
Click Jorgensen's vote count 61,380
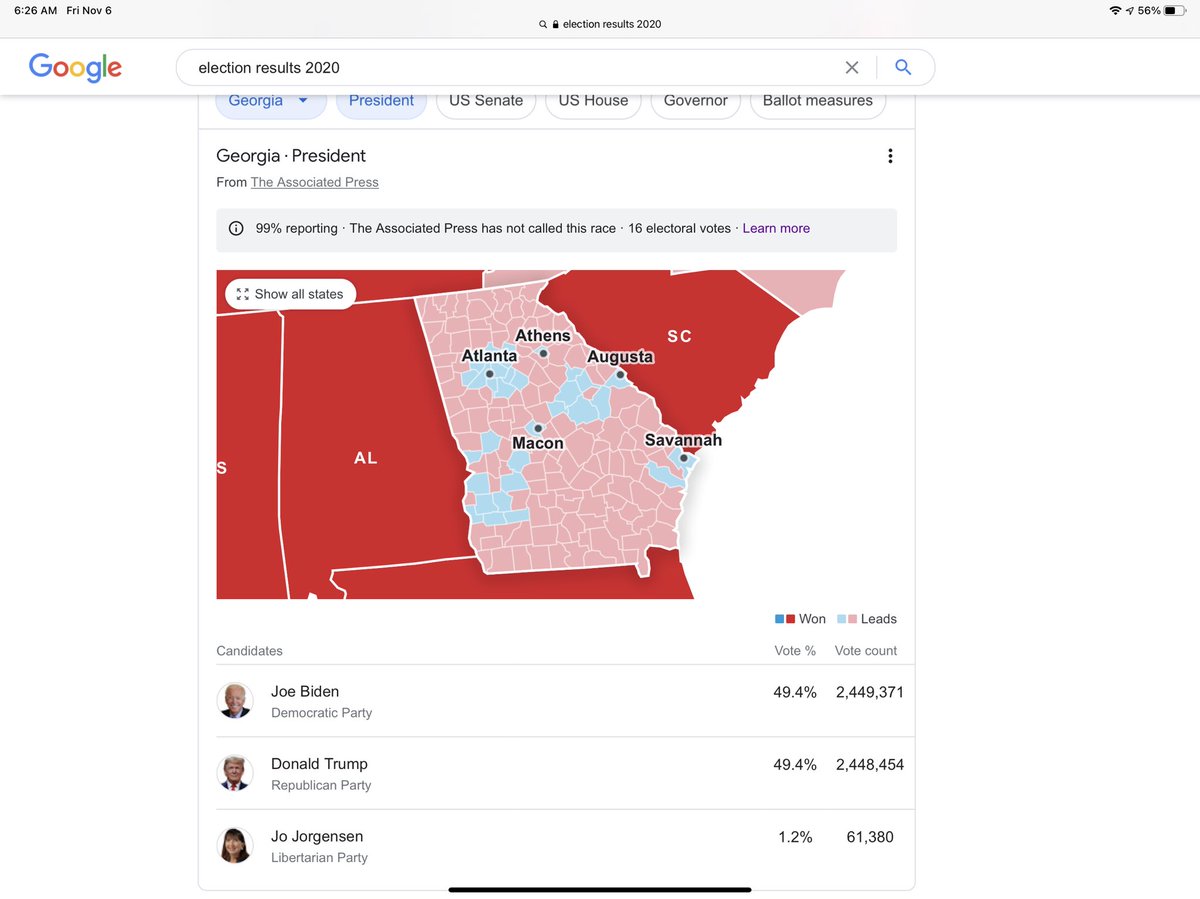point(870,837)
